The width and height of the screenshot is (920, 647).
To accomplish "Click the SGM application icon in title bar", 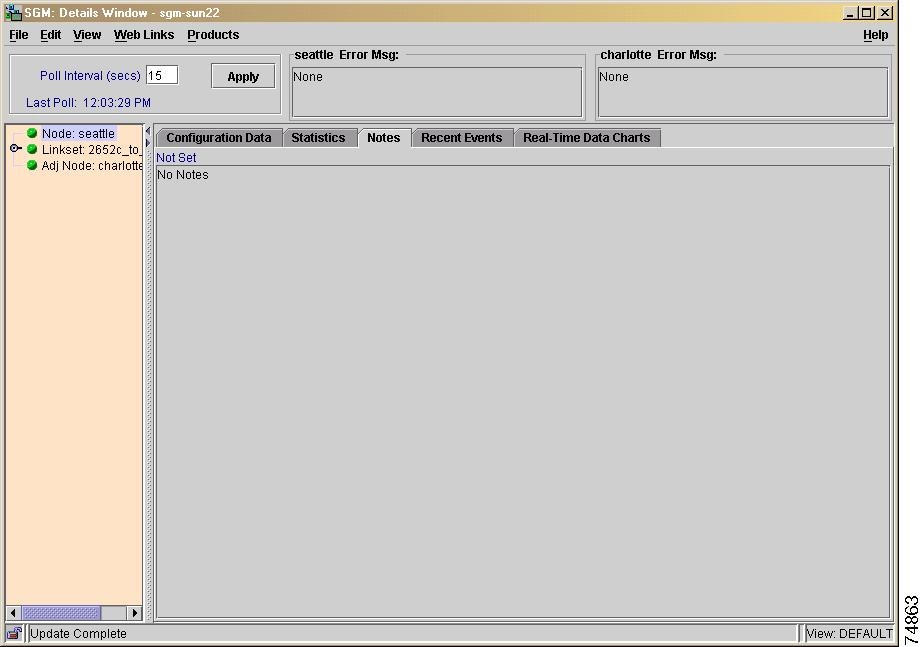I will coord(13,12).
